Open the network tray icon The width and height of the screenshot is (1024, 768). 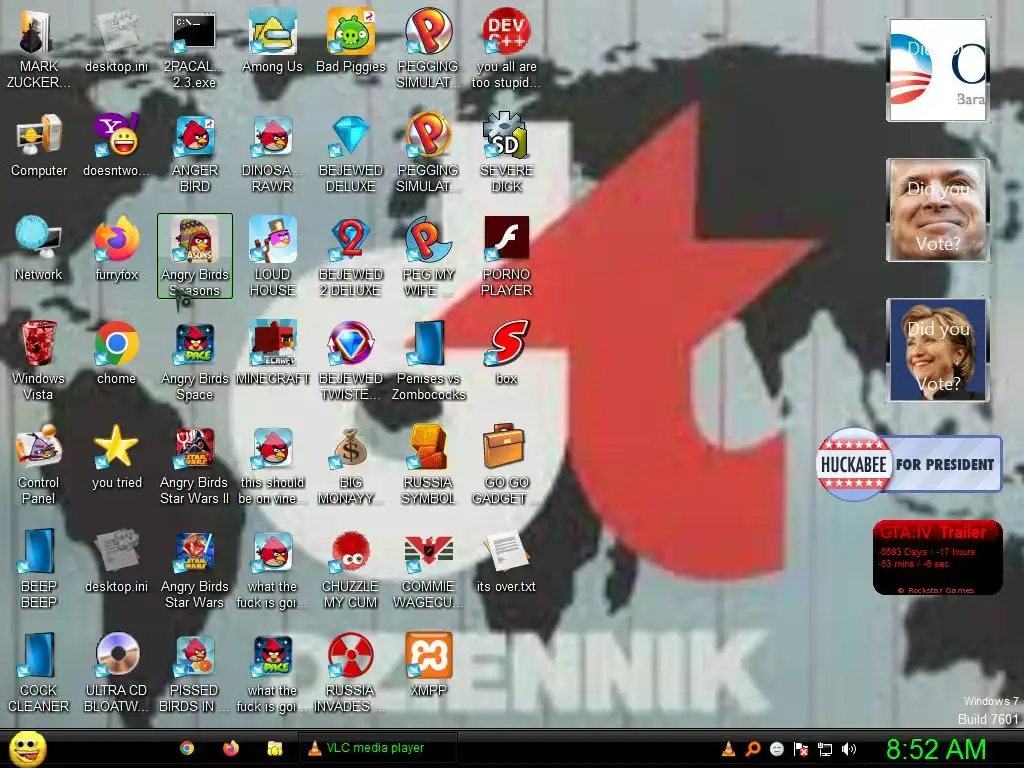pos(825,749)
